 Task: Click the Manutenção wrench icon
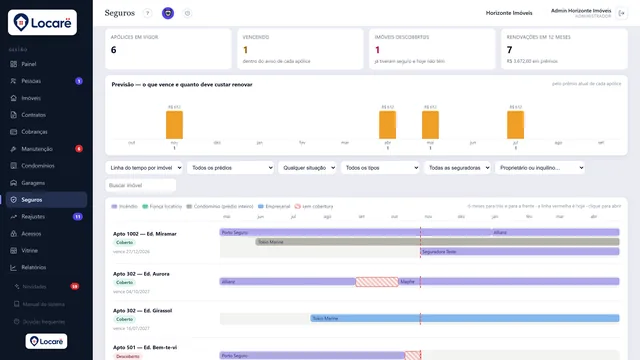click(x=13, y=149)
